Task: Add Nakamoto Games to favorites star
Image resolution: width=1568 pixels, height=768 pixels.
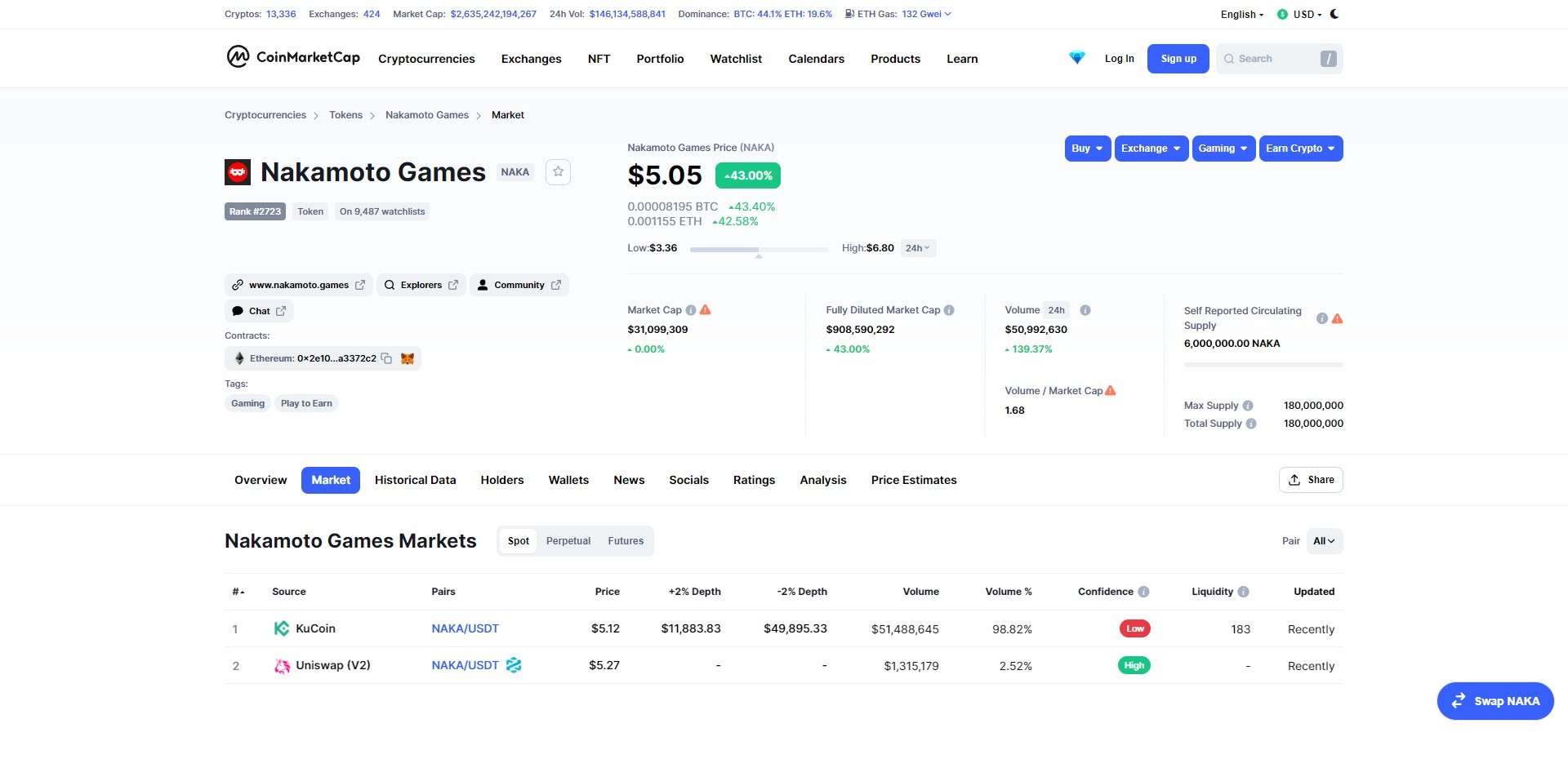Action: point(558,171)
